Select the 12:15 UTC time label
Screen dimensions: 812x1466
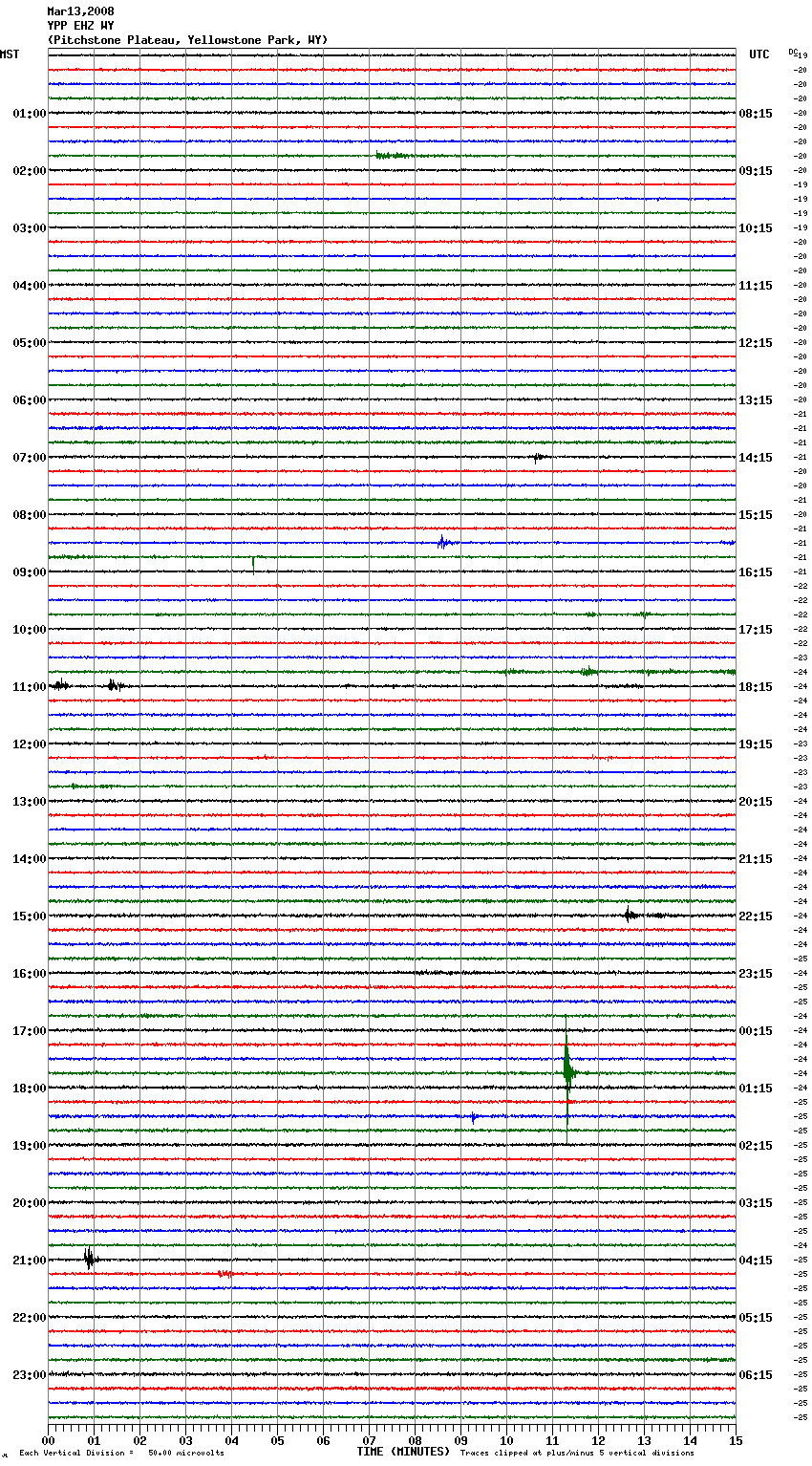pos(756,343)
